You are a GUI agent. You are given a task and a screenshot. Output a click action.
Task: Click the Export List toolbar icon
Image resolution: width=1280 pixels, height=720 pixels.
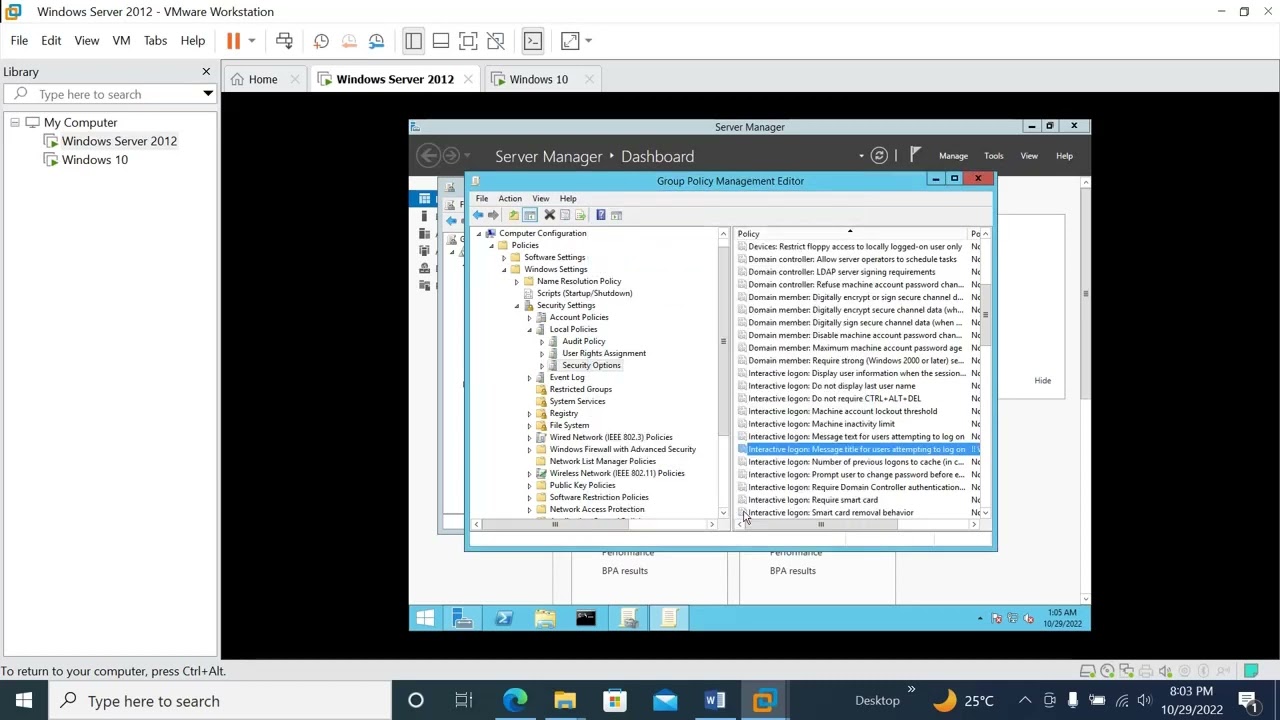click(x=580, y=215)
